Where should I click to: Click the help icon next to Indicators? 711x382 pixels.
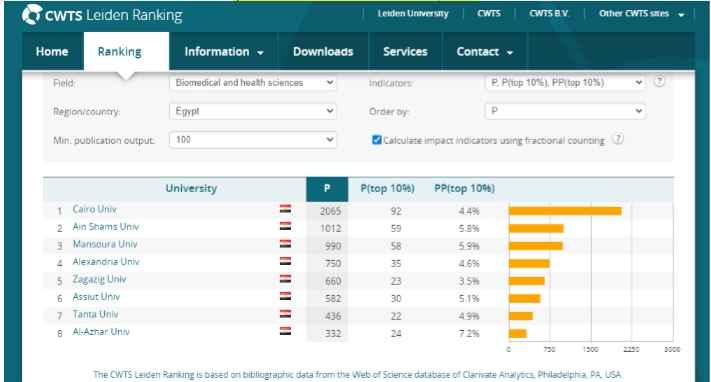(x=659, y=82)
